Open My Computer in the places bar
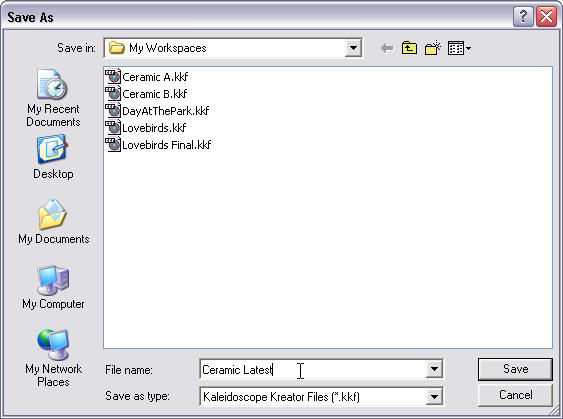Viewport: 563px width, 419px height. coord(53,287)
